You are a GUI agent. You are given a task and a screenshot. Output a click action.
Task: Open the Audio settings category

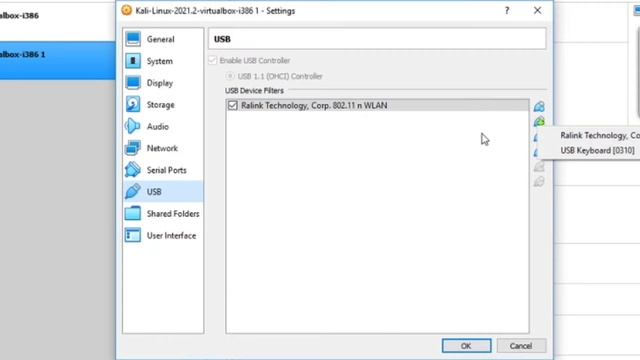point(163,127)
